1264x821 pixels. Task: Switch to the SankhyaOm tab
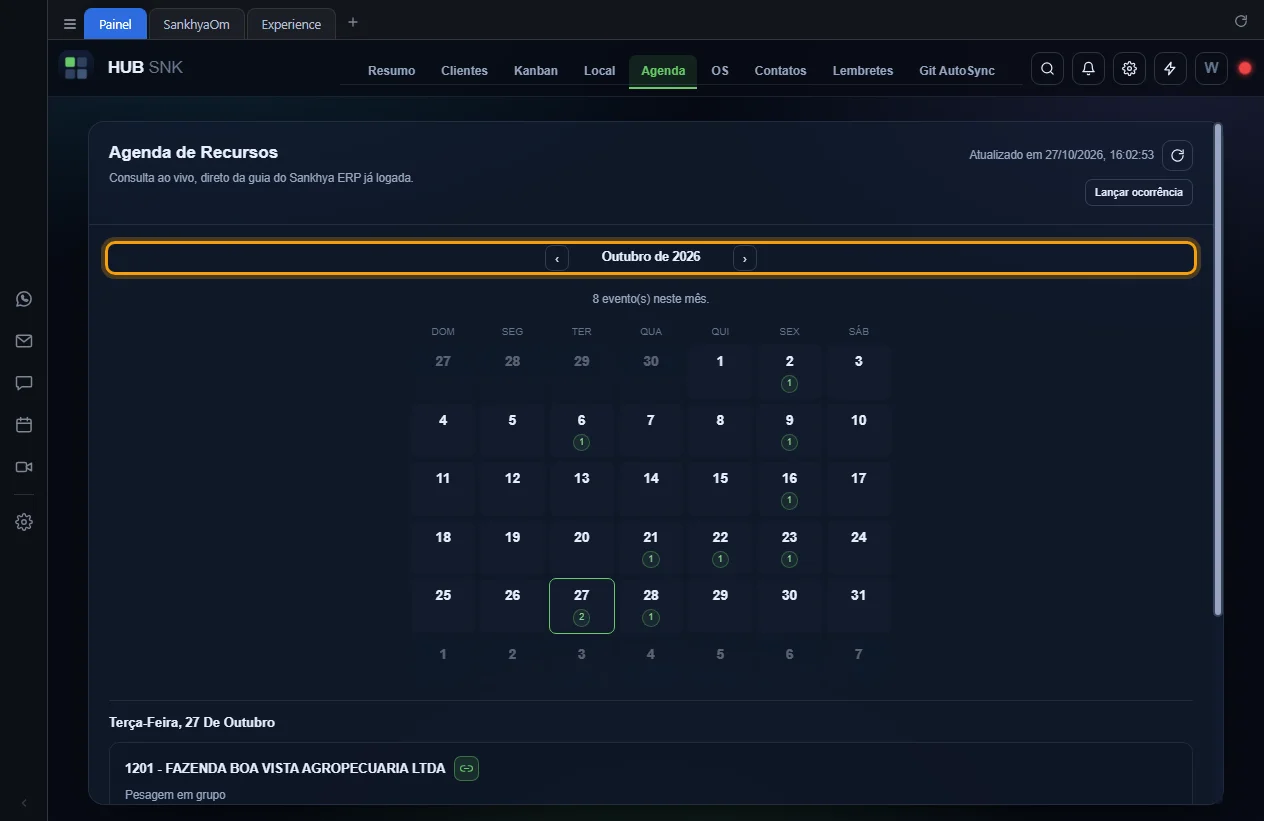click(196, 24)
